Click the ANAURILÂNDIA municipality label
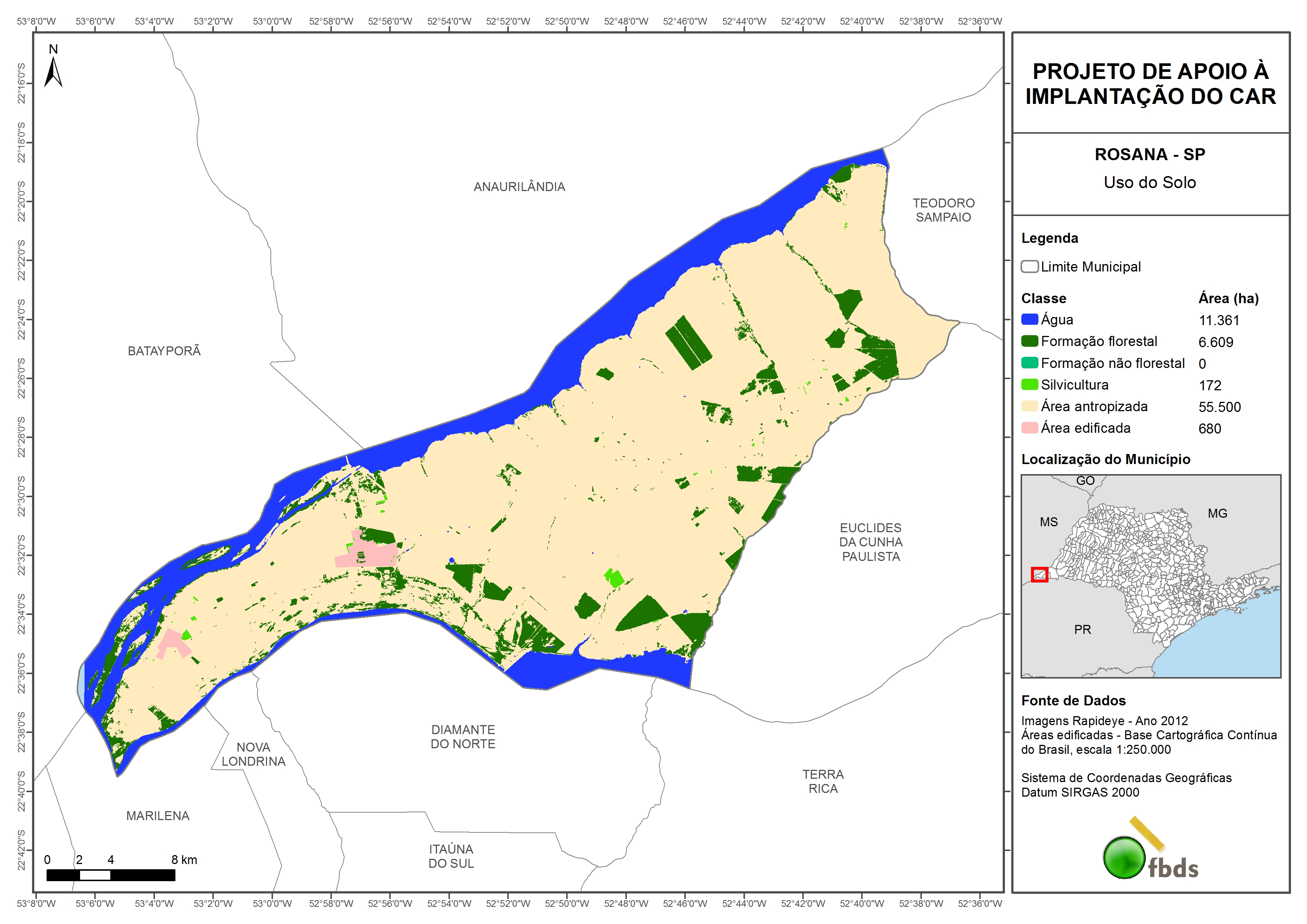 tap(519, 187)
